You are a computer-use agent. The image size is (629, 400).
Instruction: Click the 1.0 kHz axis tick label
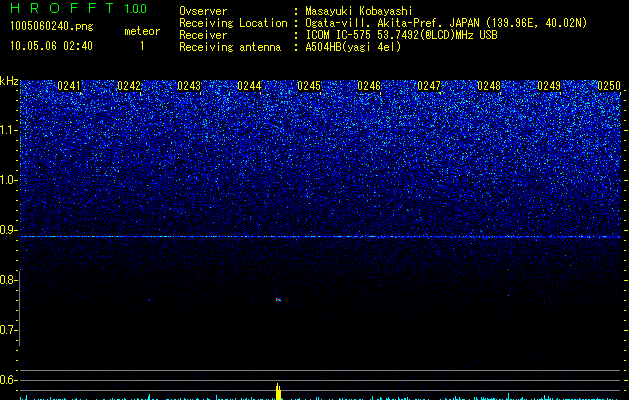[8, 180]
